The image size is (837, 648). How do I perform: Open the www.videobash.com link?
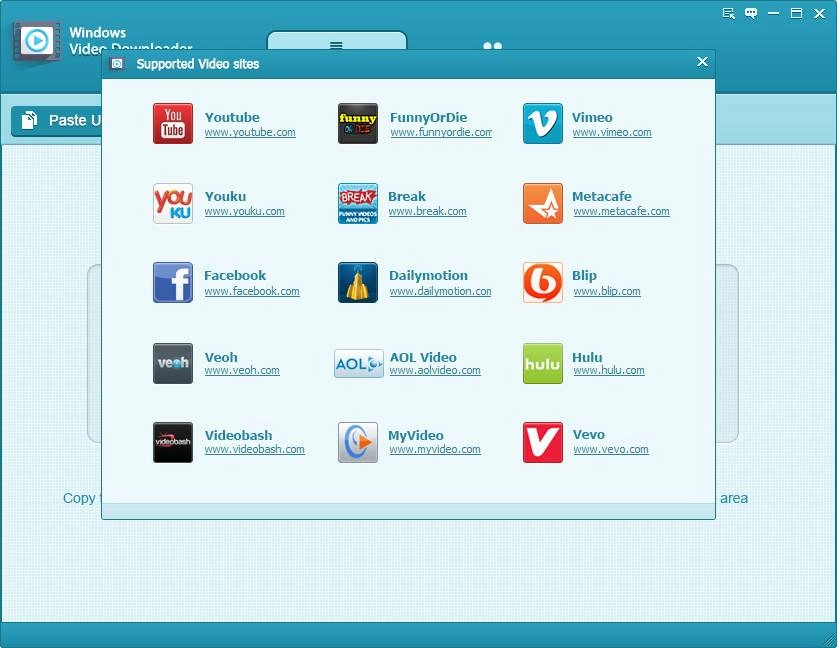pos(255,449)
